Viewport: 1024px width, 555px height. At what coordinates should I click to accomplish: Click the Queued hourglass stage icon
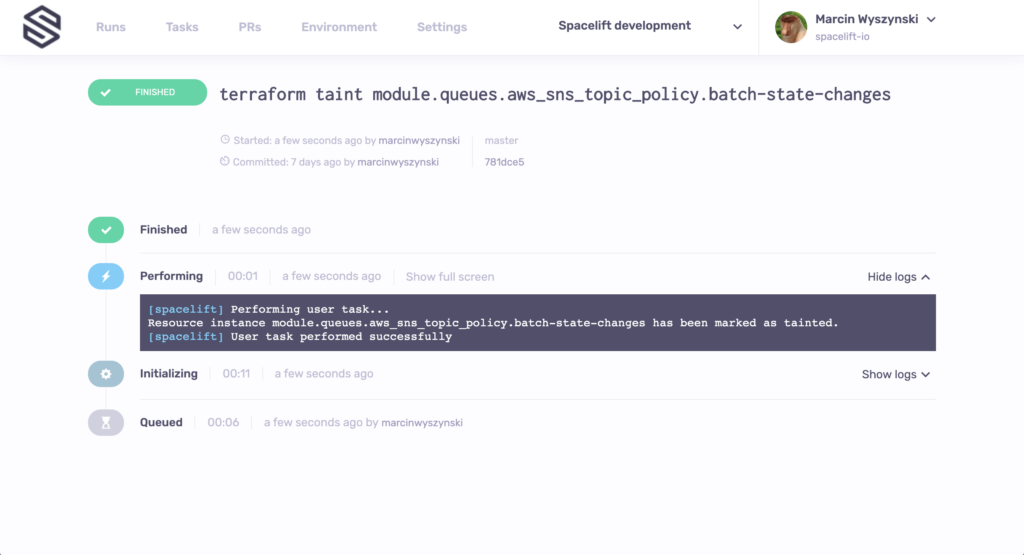coord(106,422)
